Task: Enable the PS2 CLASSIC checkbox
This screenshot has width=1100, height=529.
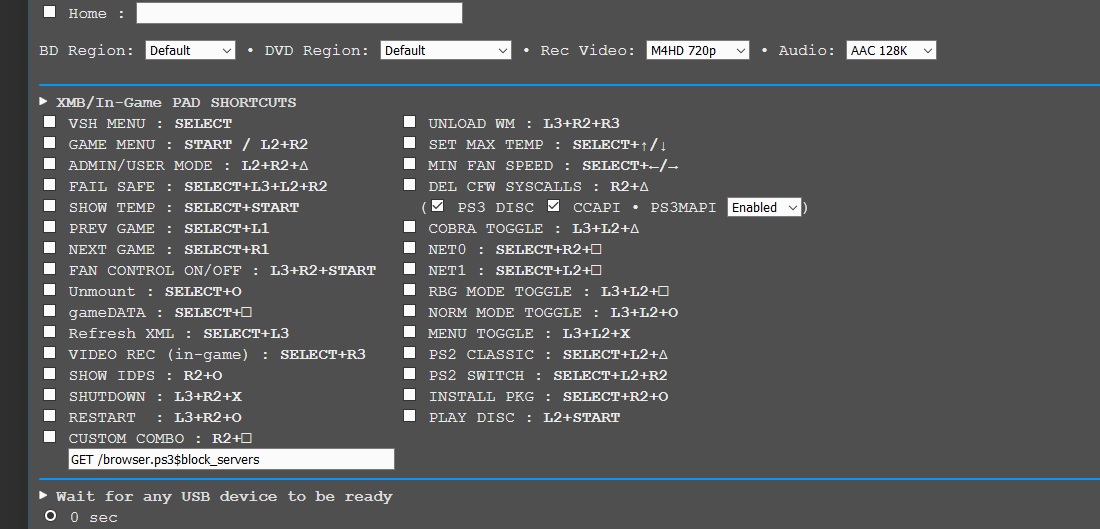Action: coord(410,353)
